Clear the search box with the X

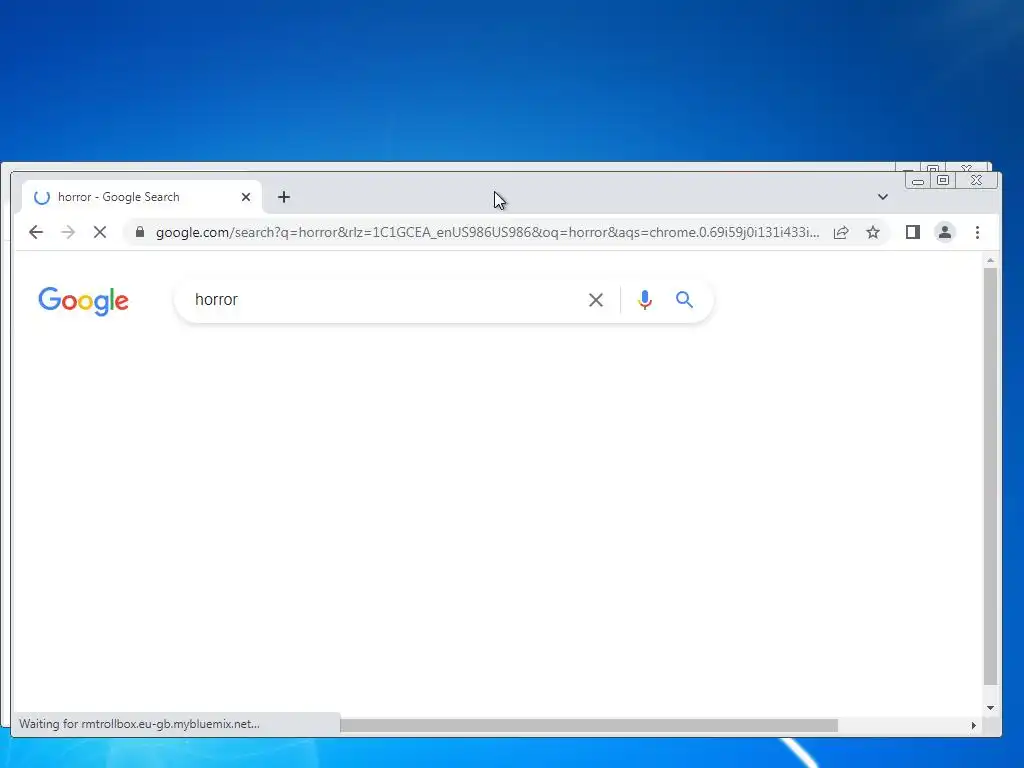[x=596, y=300]
